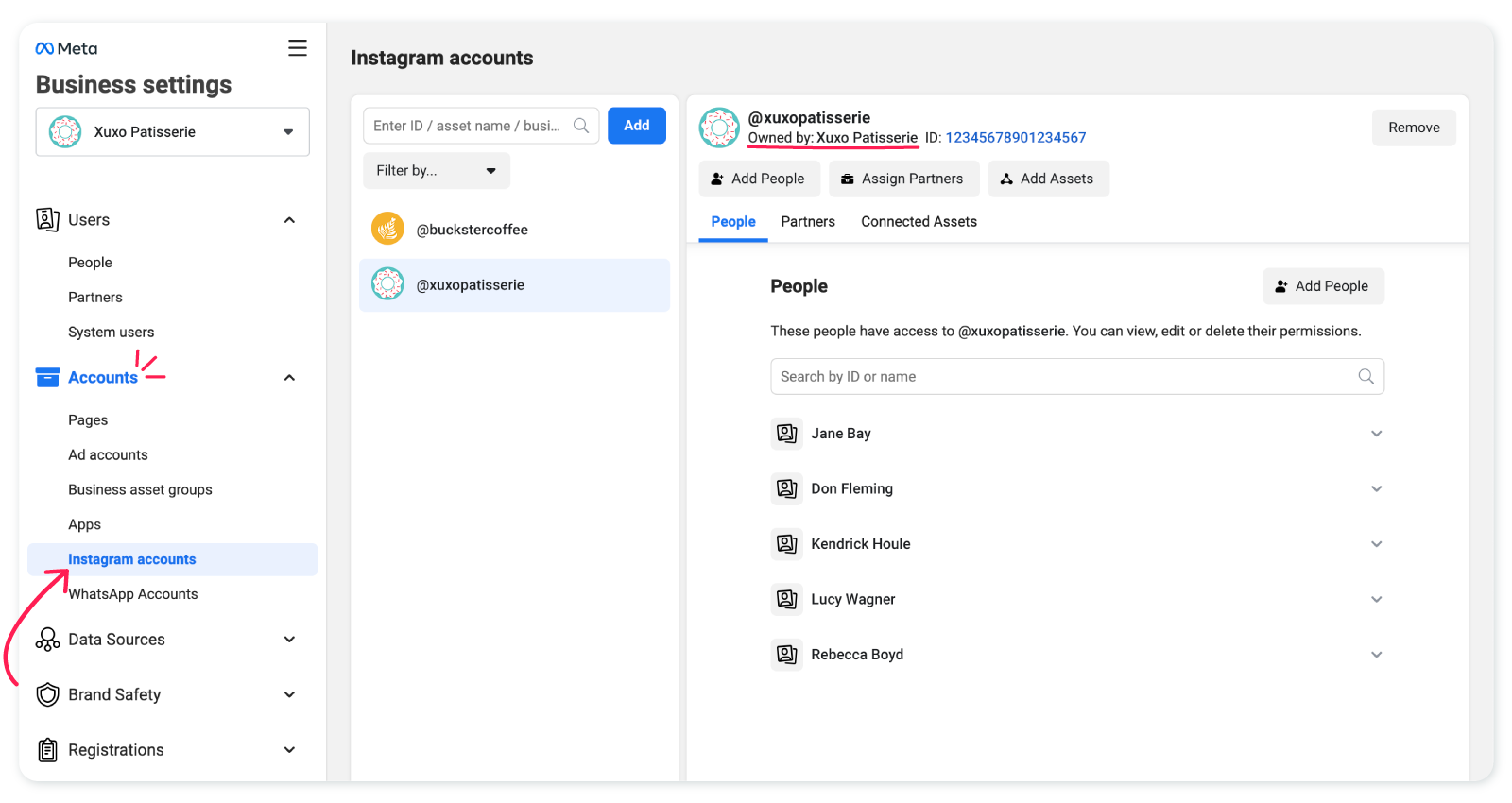
Task: Expand Kendrick Houle's permissions chevron
Action: [x=1377, y=544]
